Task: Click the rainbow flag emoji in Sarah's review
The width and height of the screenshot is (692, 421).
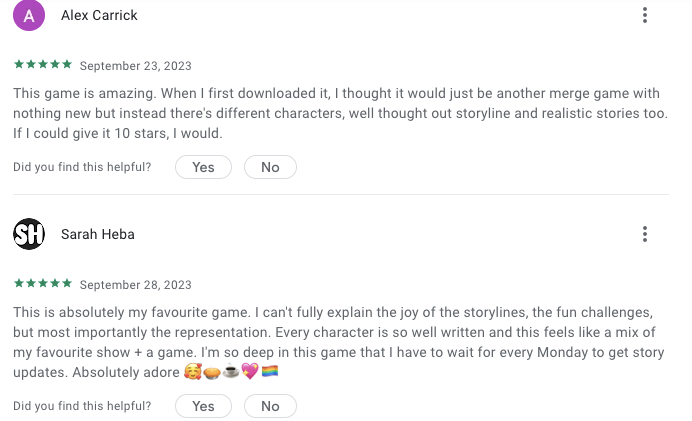Action: (x=269, y=373)
